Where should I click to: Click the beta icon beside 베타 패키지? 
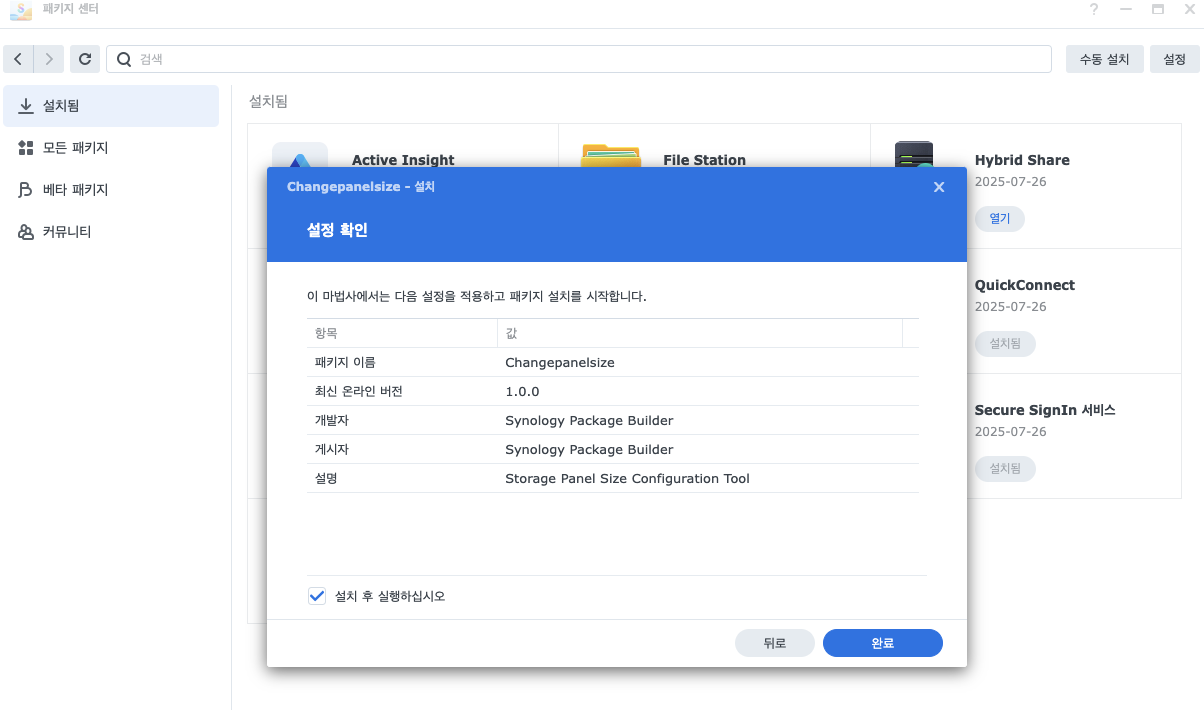[26, 189]
